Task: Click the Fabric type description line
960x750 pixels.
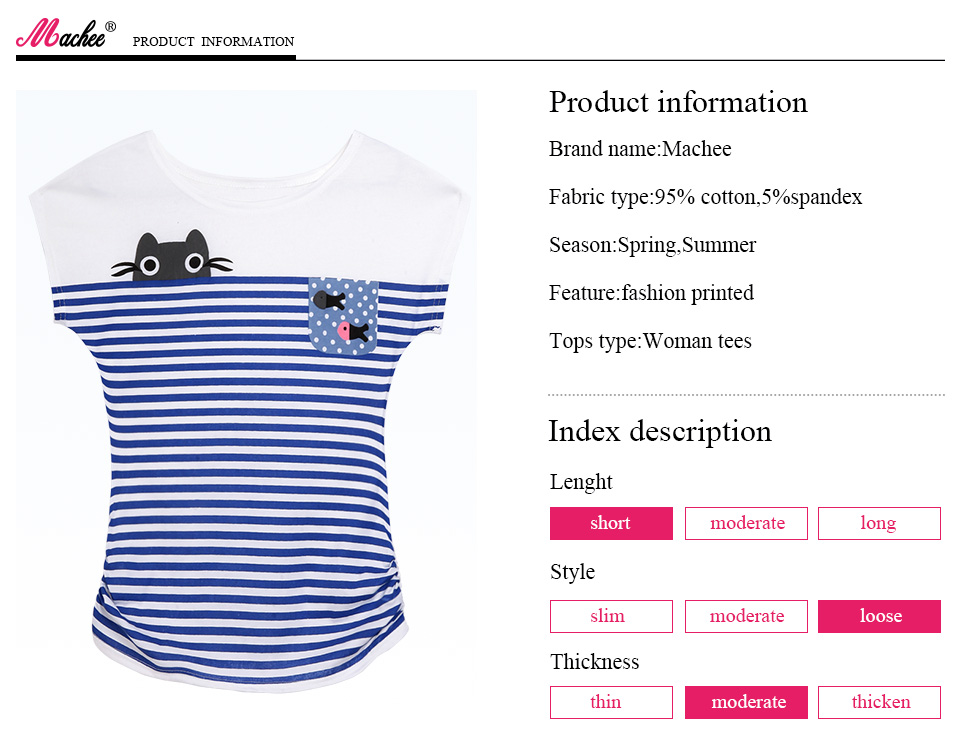Action: pos(705,197)
